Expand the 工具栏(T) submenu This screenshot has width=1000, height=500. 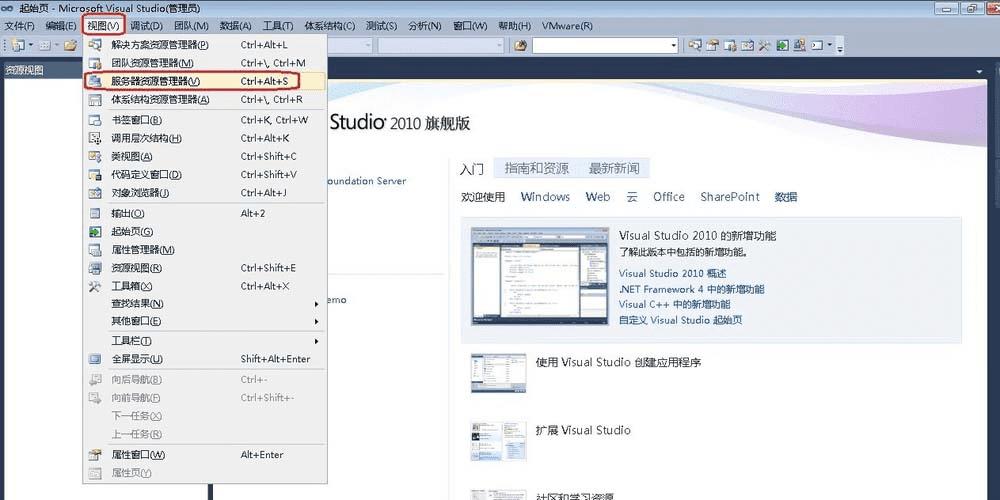point(316,341)
